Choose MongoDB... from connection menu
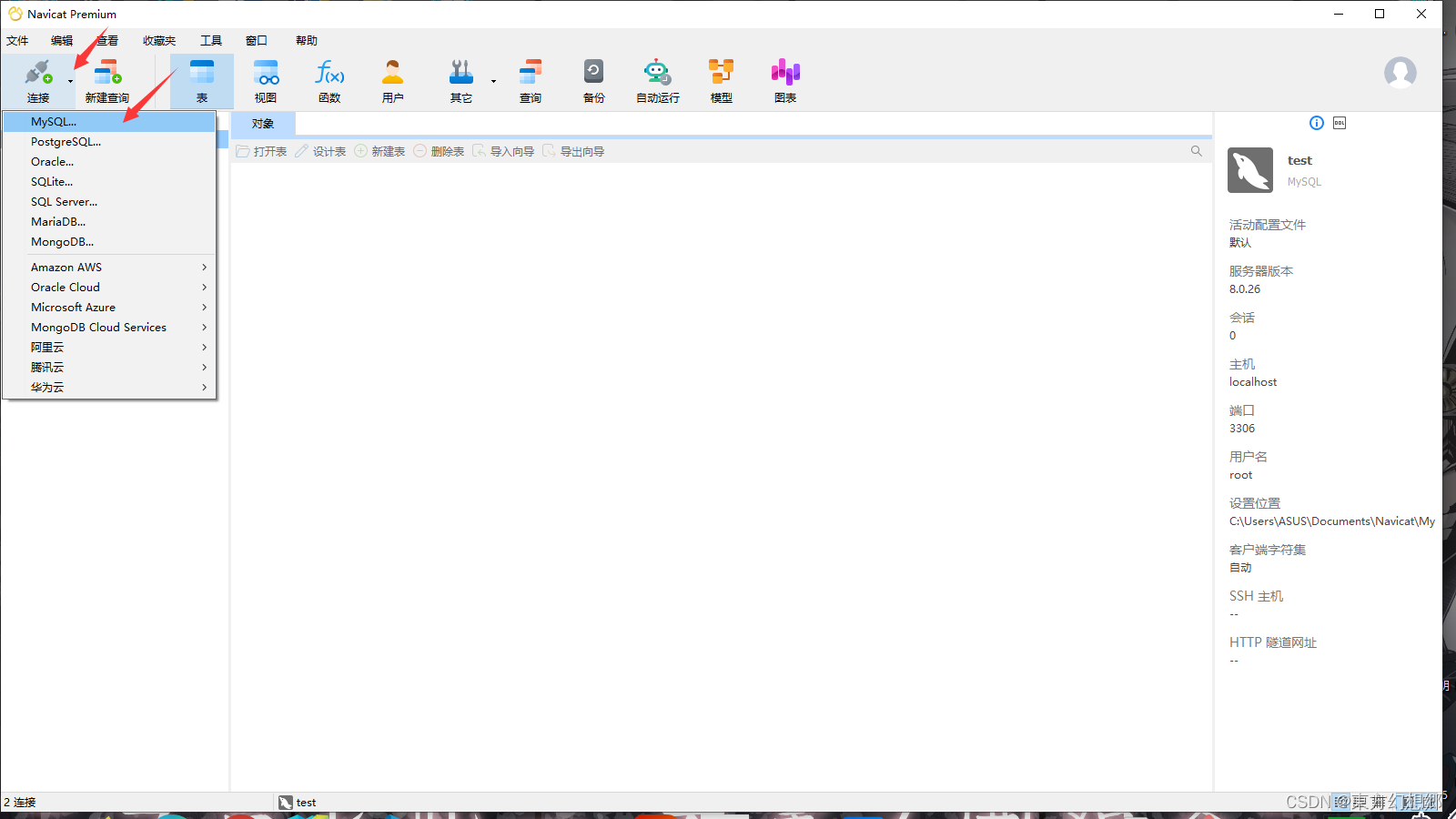 click(x=109, y=242)
